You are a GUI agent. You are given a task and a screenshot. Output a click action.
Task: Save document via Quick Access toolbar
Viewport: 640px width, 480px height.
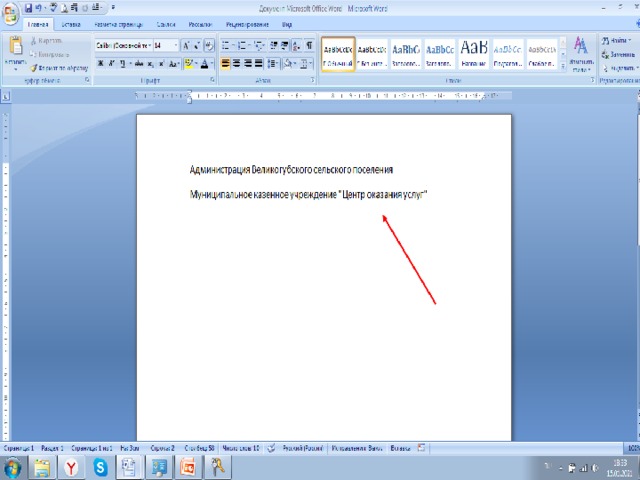pyautogui.click(x=28, y=7)
